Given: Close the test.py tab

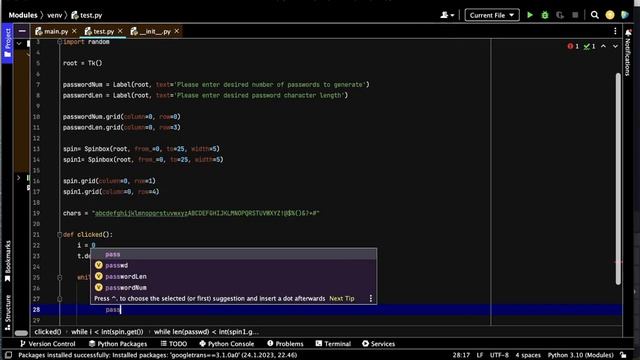Looking at the screenshot, I should (x=120, y=31).
